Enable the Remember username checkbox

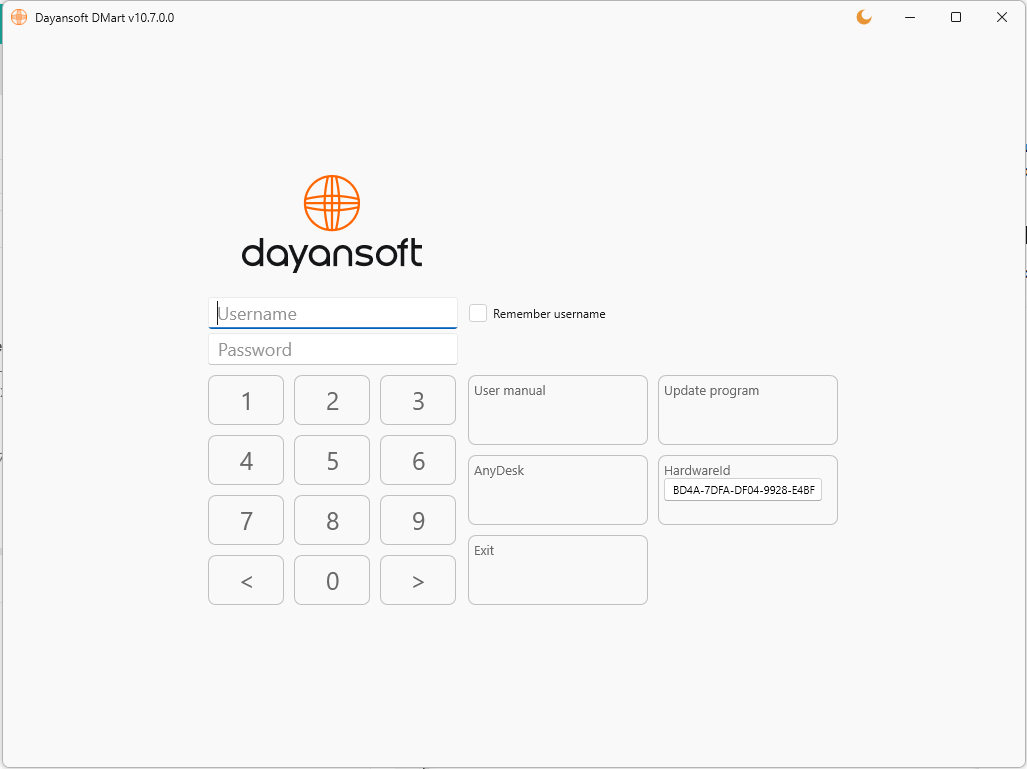point(478,313)
